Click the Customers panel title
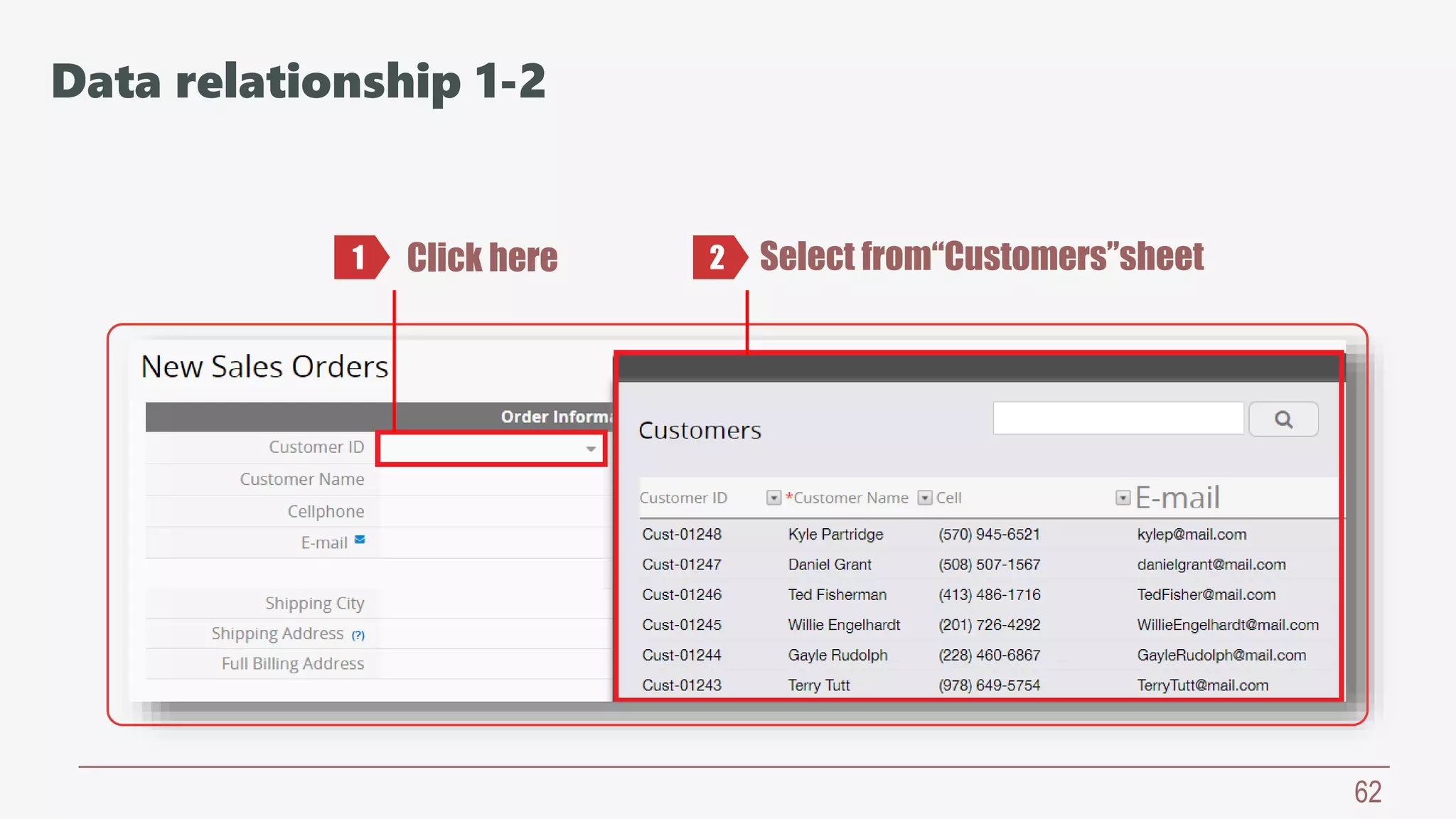This screenshot has height=819, width=1456. 700,430
